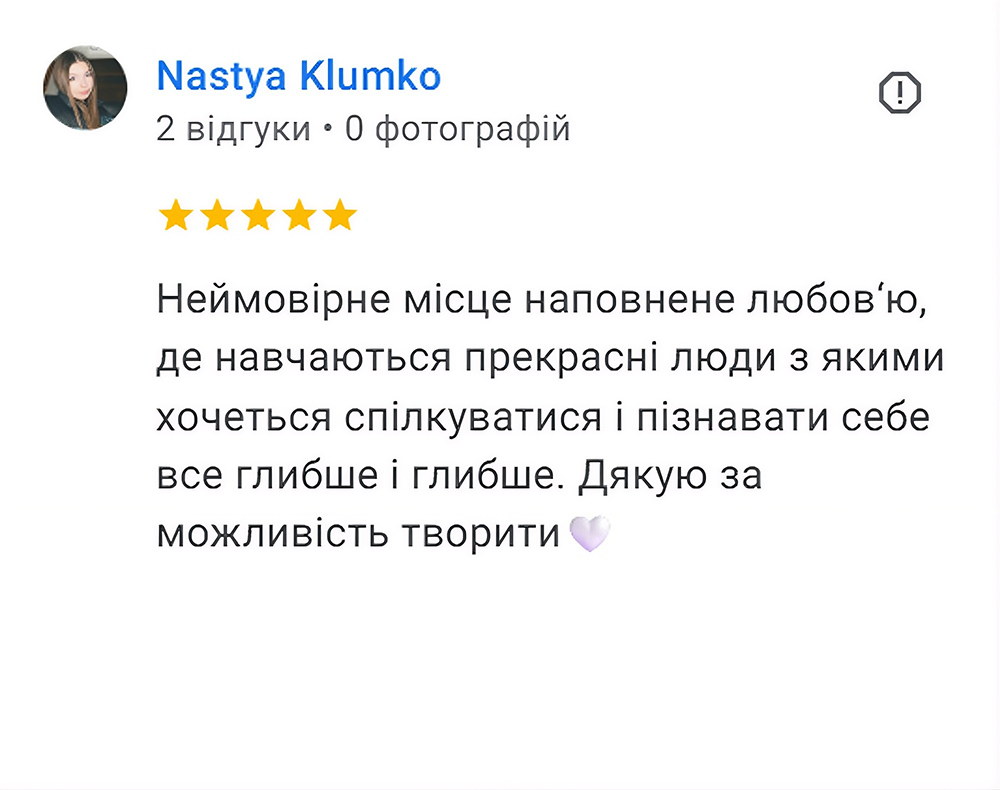Click the report review exclamation icon
This screenshot has width=1000, height=790.
point(899,93)
